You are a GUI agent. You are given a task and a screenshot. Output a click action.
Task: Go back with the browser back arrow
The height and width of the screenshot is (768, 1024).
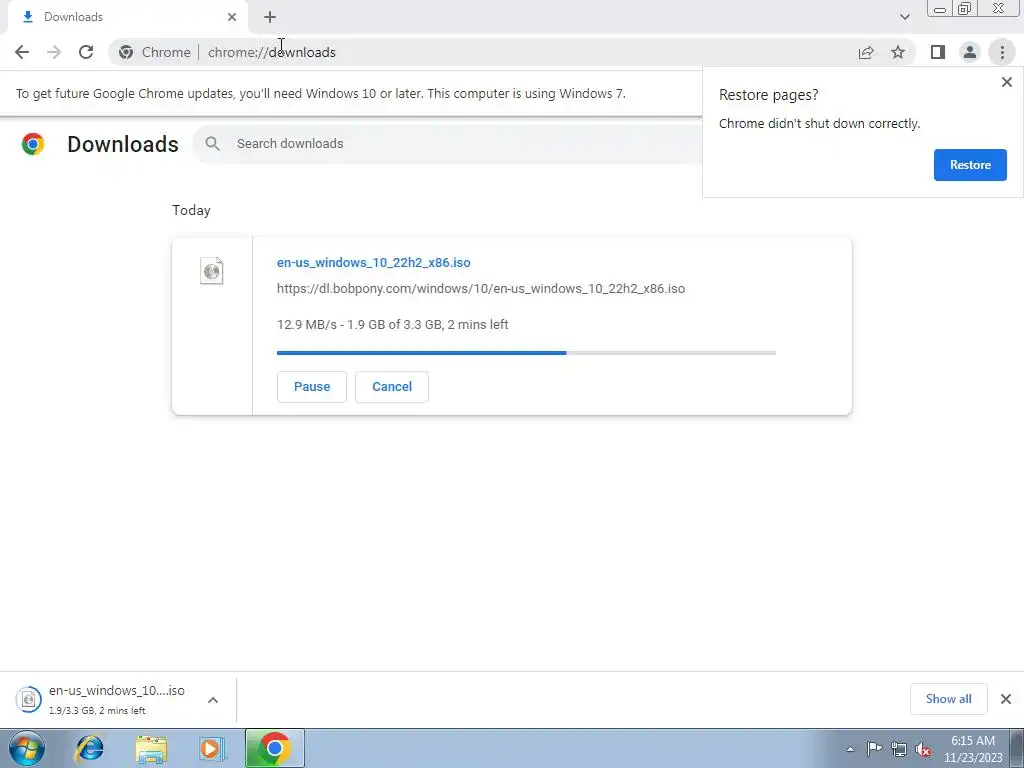22,52
